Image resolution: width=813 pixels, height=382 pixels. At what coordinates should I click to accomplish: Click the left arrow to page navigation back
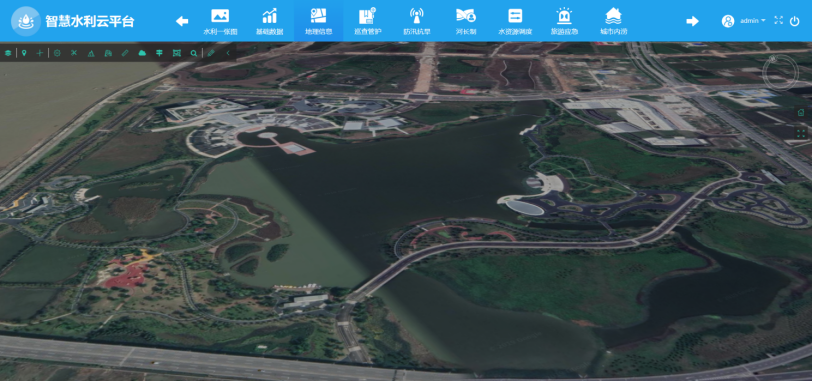[x=182, y=21]
